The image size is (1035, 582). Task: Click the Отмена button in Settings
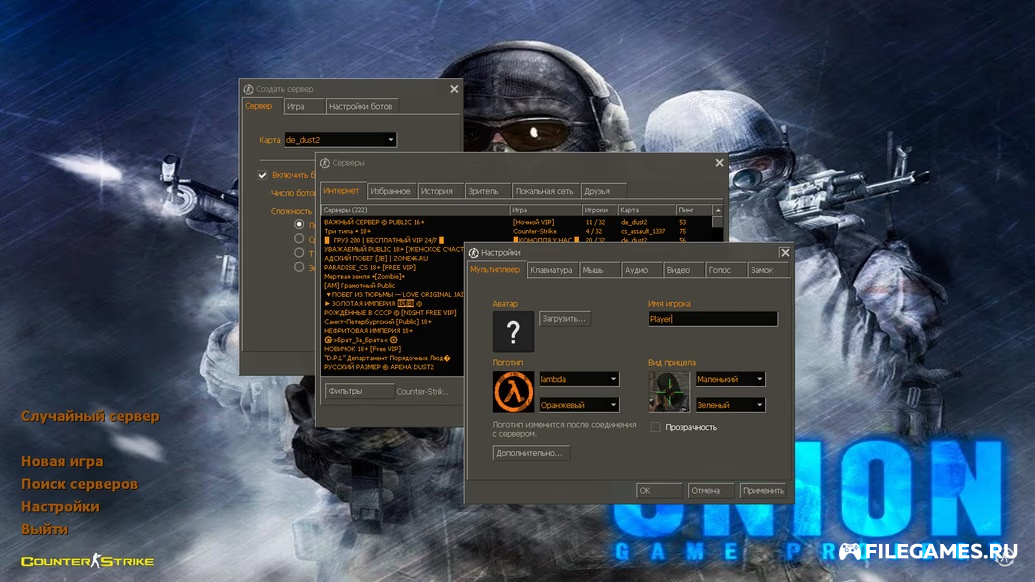pos(710,490)
